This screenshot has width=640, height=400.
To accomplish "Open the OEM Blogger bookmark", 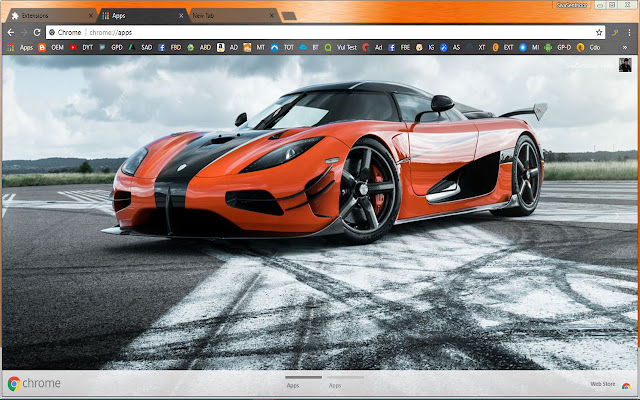I will coord(51,47).
